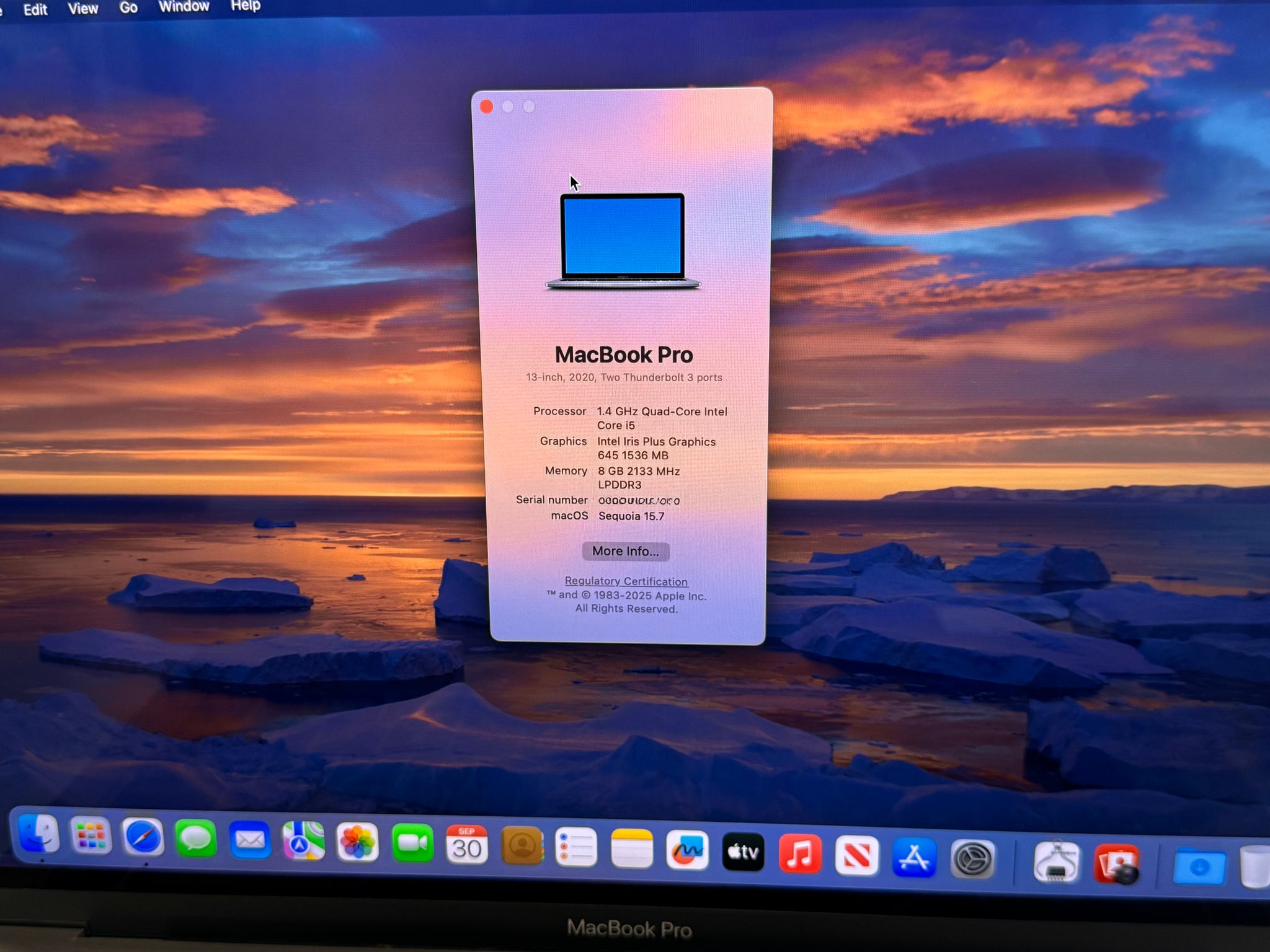Image resolution: width=1270 pixels, height=952 pixels.
Task: Open System Settings gear icon
Action: 972,860
